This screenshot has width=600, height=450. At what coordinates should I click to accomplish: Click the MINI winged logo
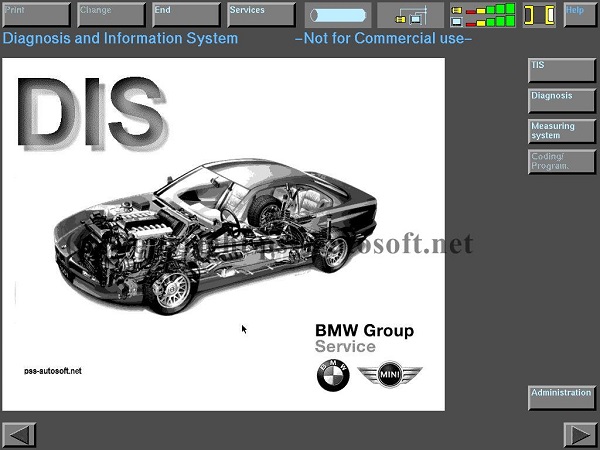click(x=389, y=377)
